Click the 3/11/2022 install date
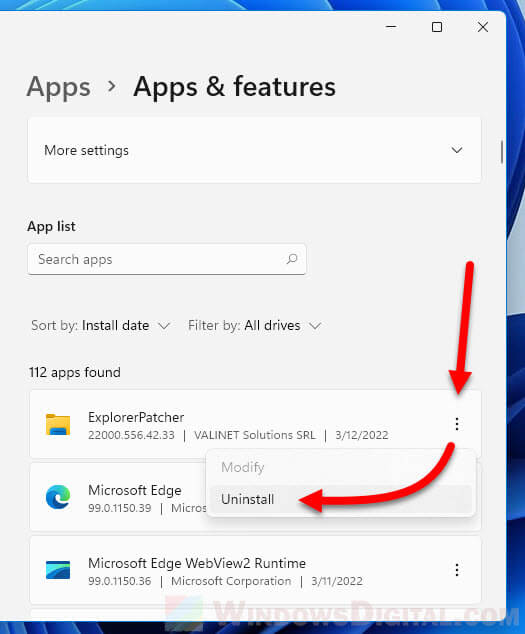Screen dimensions: 525x634 (337, 581)
